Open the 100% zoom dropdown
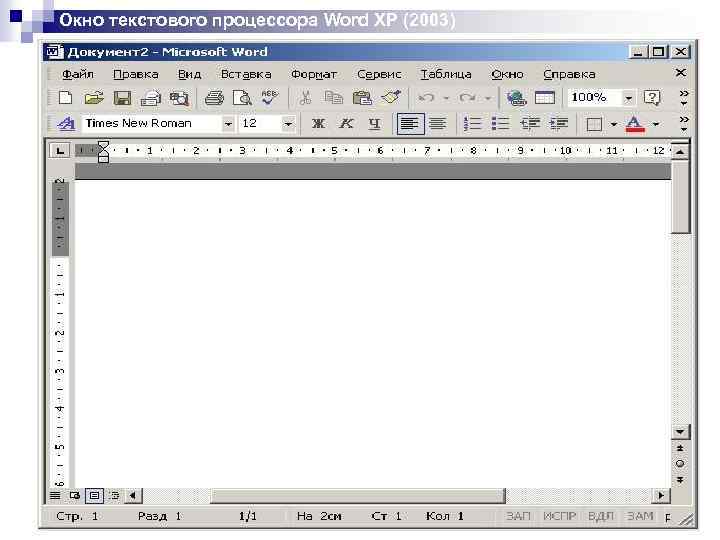The image size is (720, 540). (x=628, y=98)
